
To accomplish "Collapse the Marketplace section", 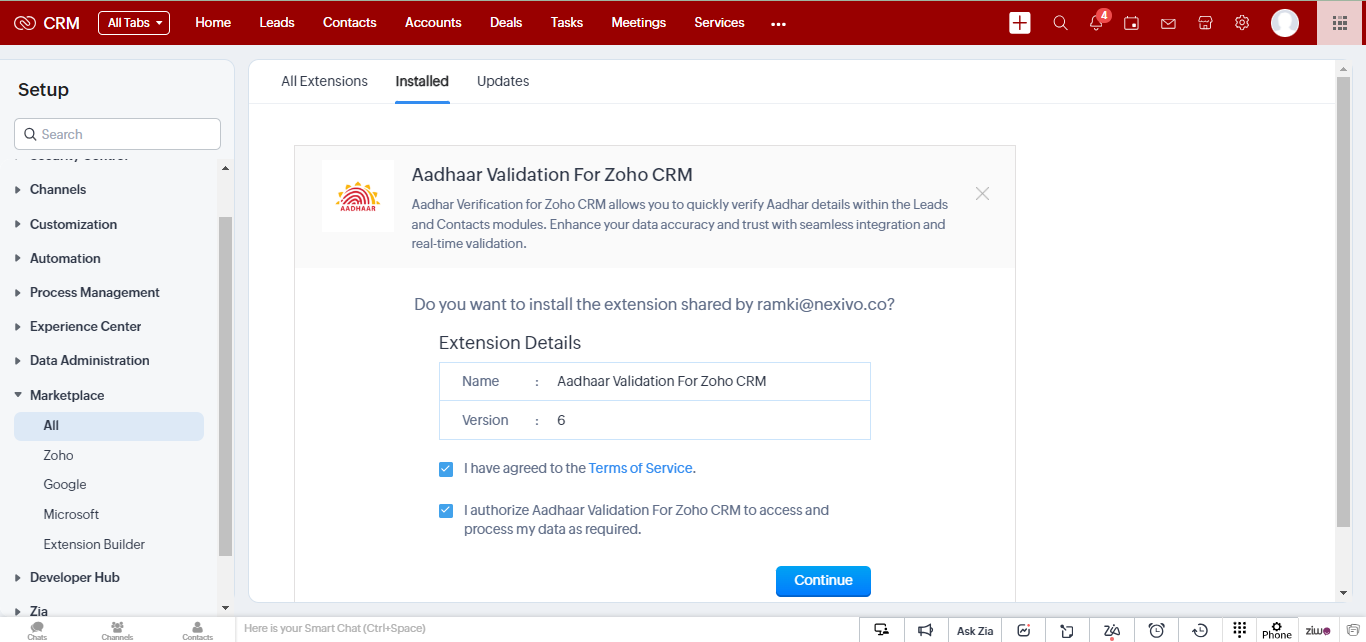I will tap(67, 395).
